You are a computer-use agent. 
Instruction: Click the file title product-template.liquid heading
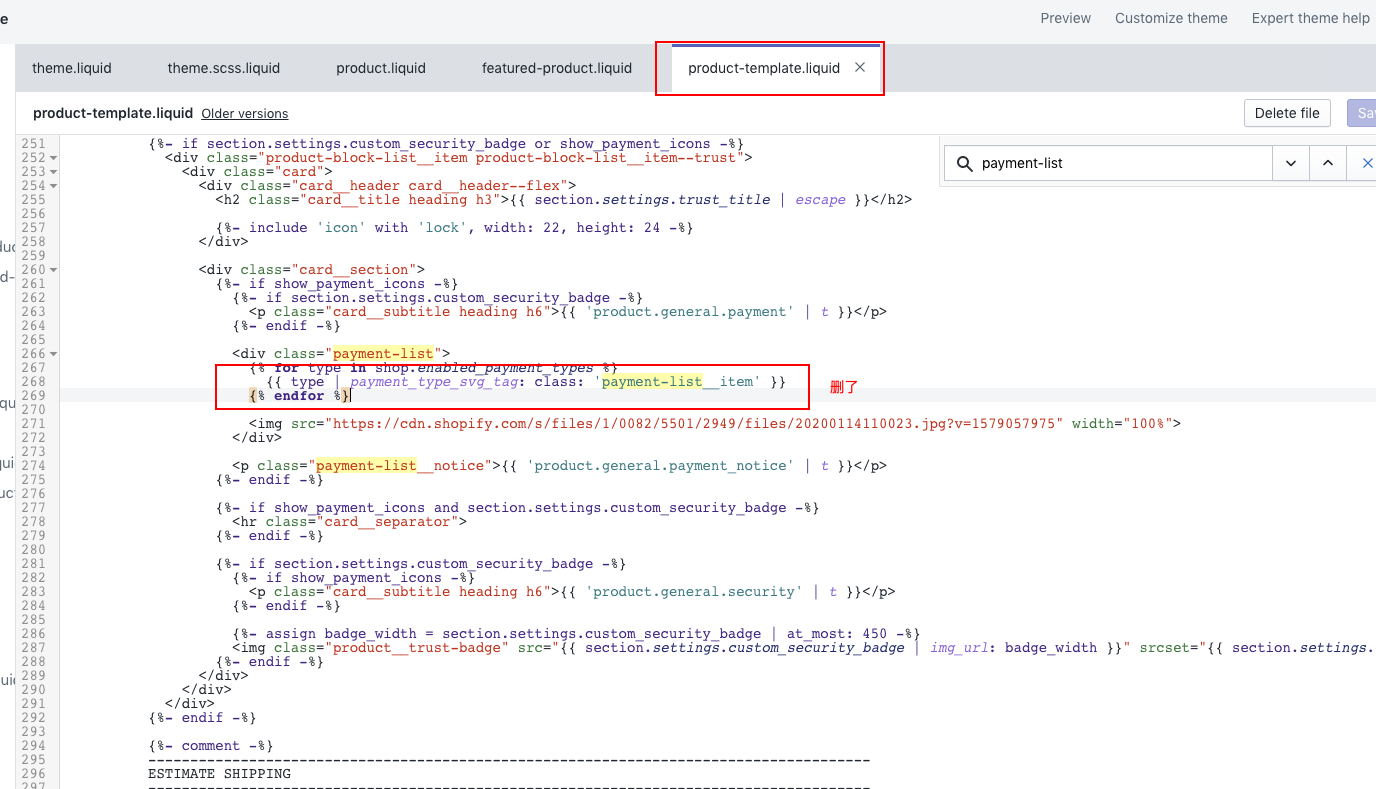point(113,113)
